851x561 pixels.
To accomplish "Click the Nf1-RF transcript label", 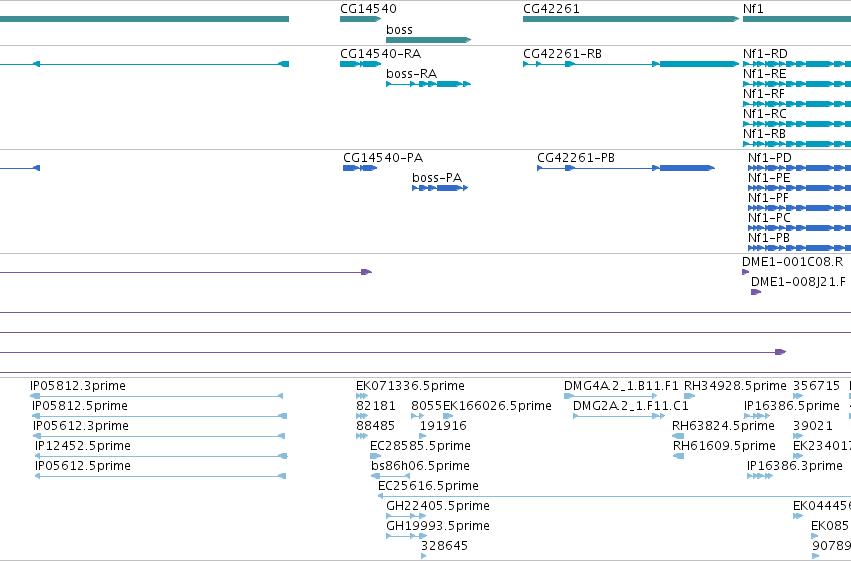I will (x=764, y=94).
